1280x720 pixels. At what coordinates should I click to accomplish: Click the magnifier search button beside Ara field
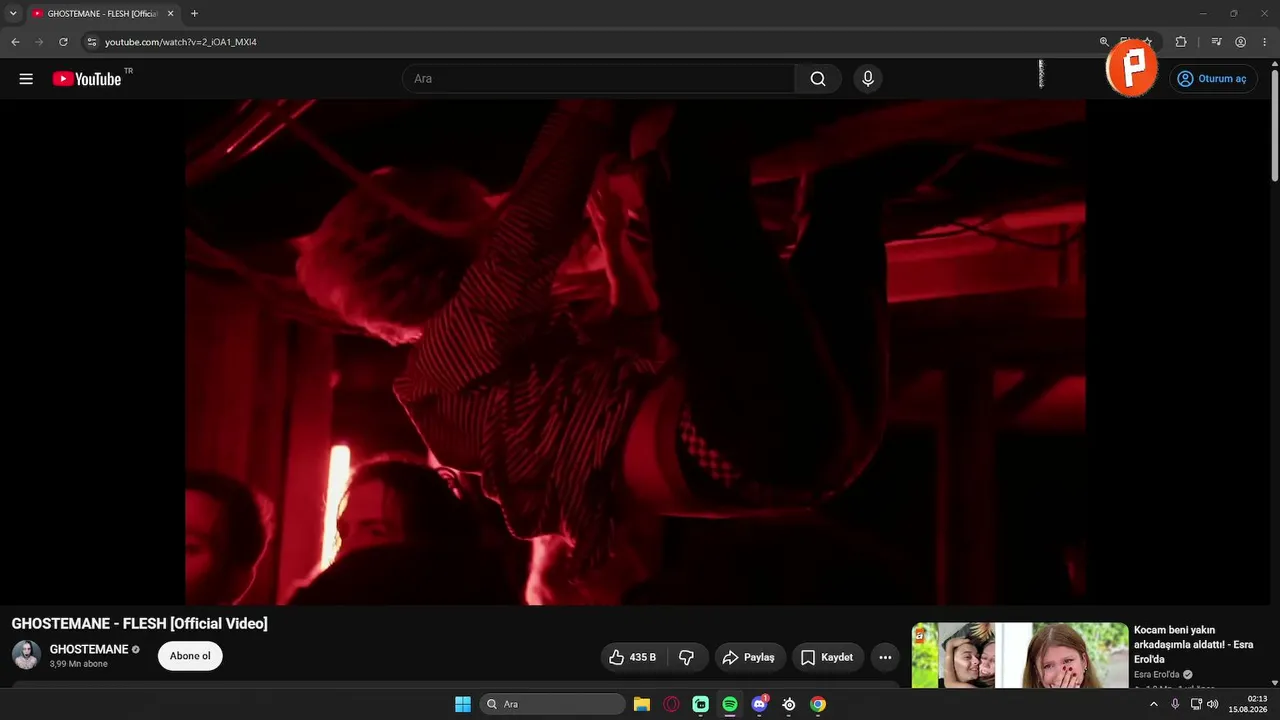pyautogui.click(x=818, y=79)
